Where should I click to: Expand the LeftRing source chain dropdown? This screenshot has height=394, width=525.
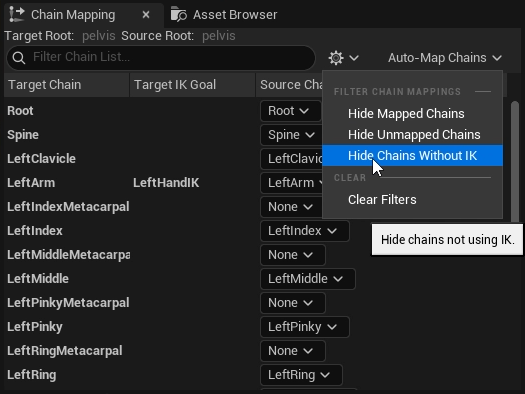301,375
